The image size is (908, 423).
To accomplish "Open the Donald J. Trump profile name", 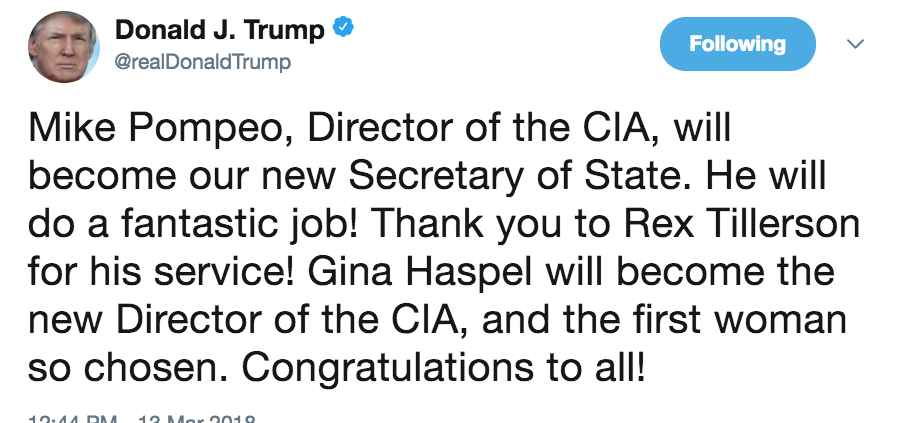I will click(x=220, y=31).
